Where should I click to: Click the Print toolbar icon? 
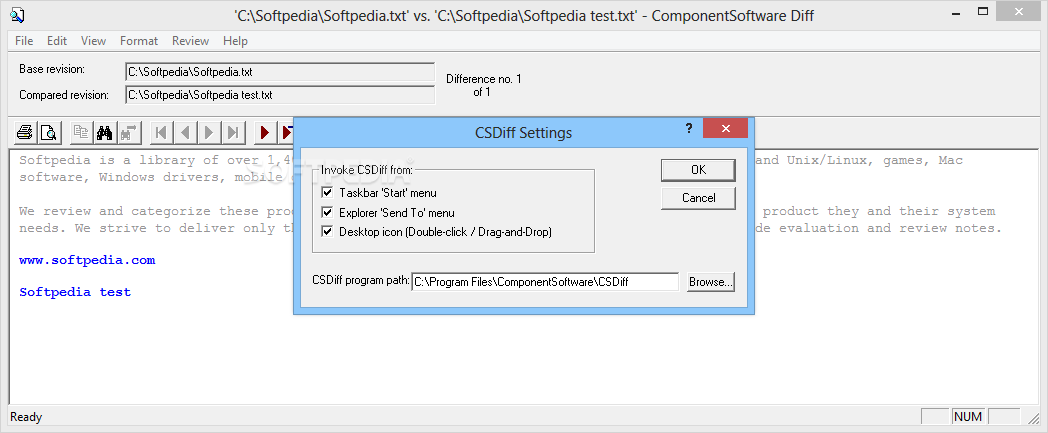[x=25, y=132]
